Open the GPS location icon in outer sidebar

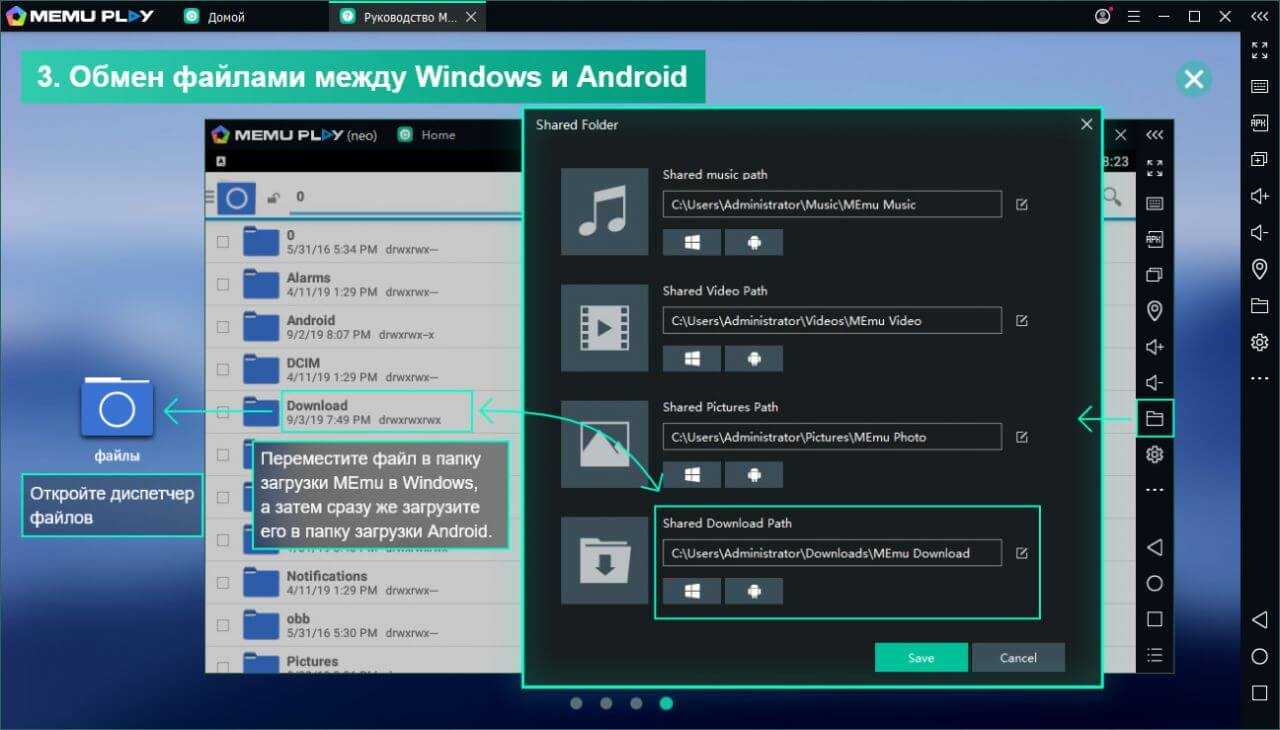[1259, 269]
